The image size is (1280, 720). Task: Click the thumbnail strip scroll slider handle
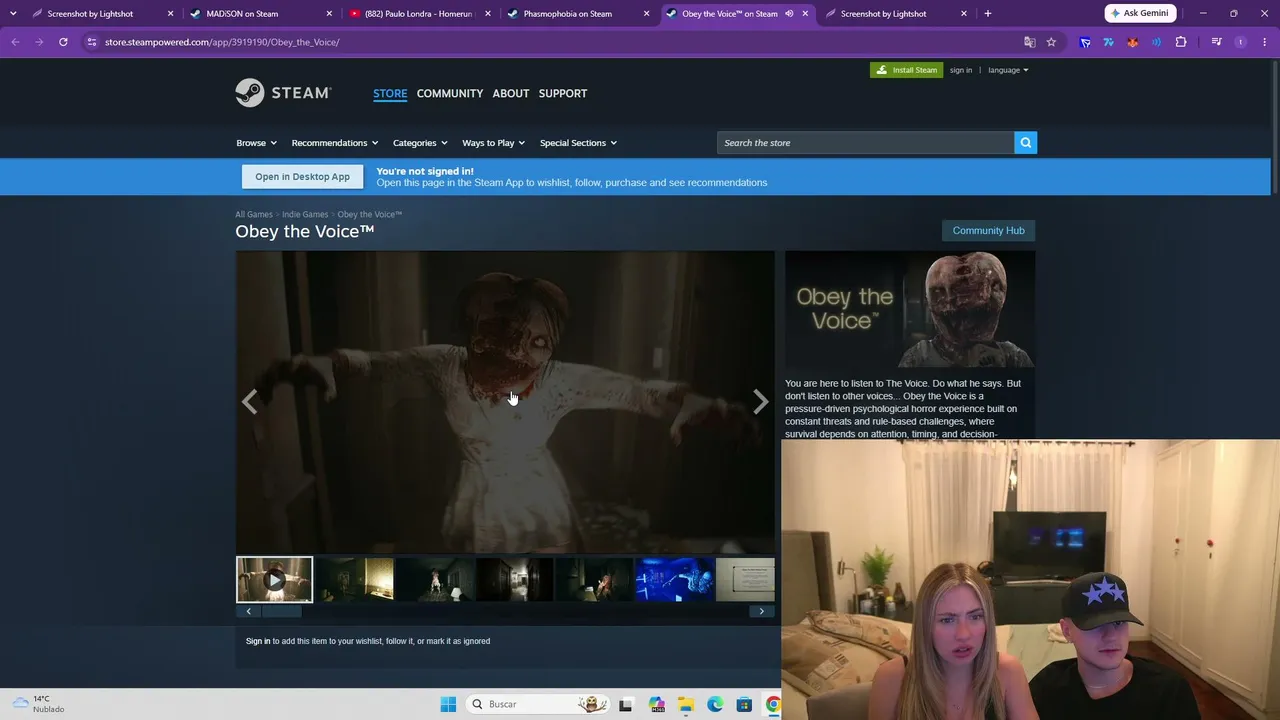point(281,611)
